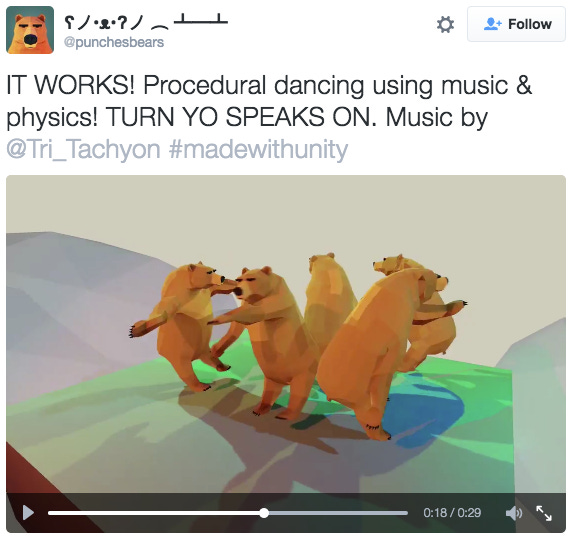Open the @punchesbears handle link
This screenshot has width=571, height=537.
click(114, 42)
